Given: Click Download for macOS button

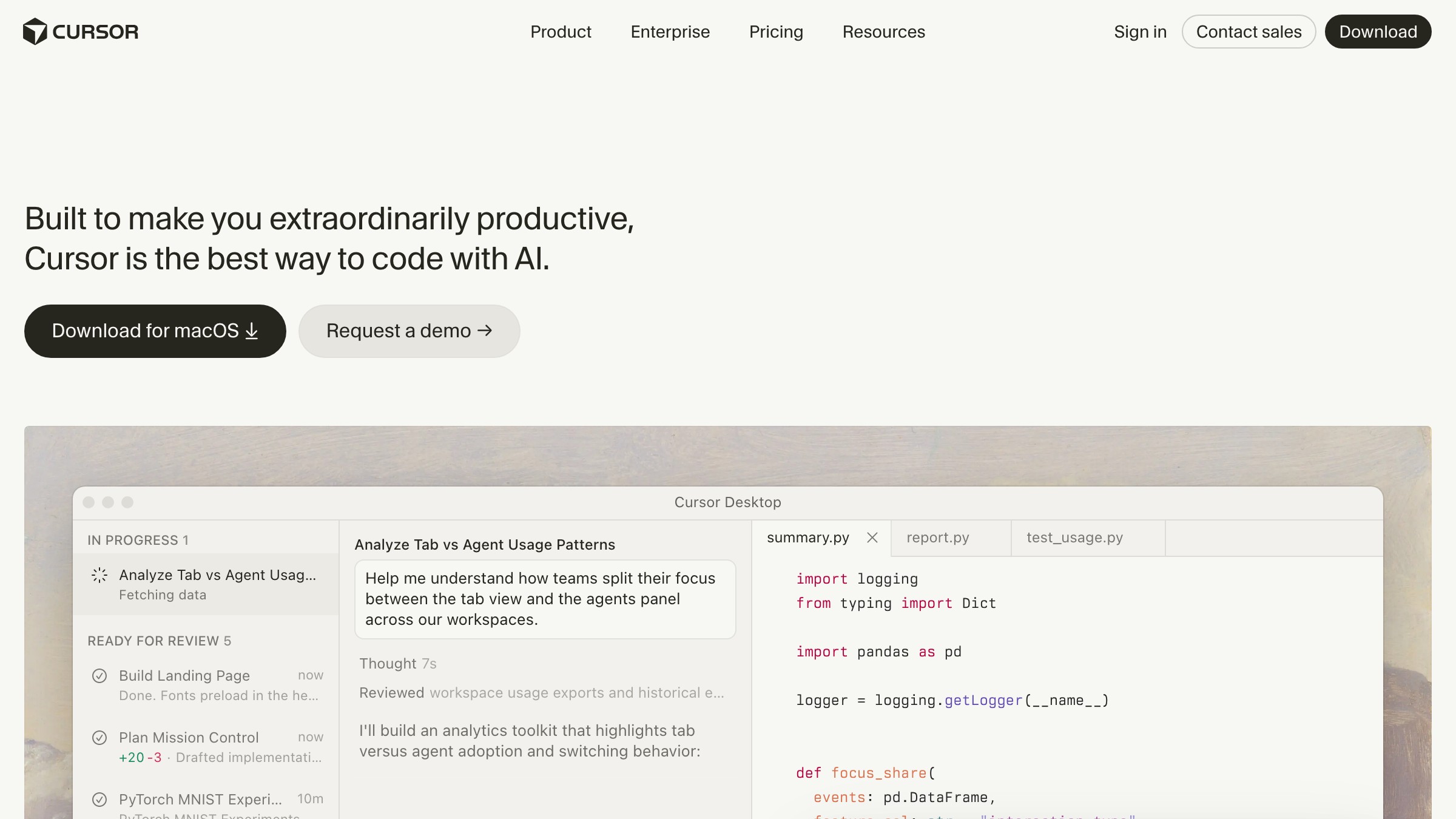Looking at the screenshot, I should [x=155, y=331].
